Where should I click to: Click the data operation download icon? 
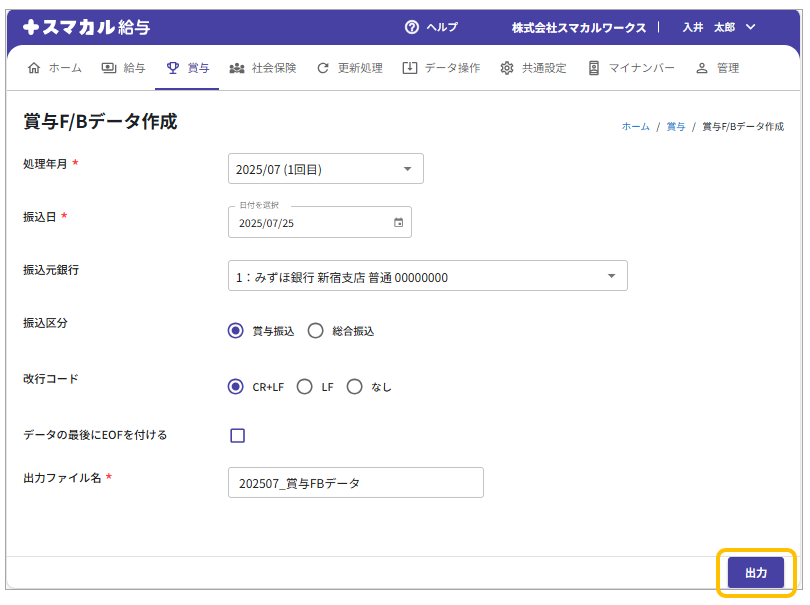click(409, 68)
